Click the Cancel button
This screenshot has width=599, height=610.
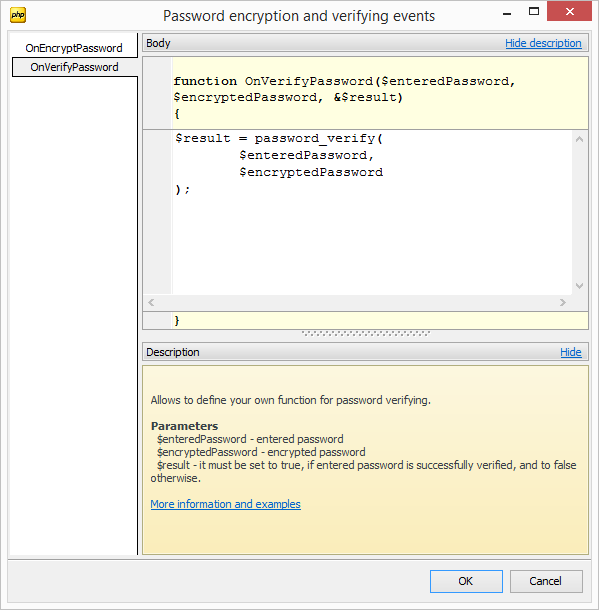coord(546,581)
